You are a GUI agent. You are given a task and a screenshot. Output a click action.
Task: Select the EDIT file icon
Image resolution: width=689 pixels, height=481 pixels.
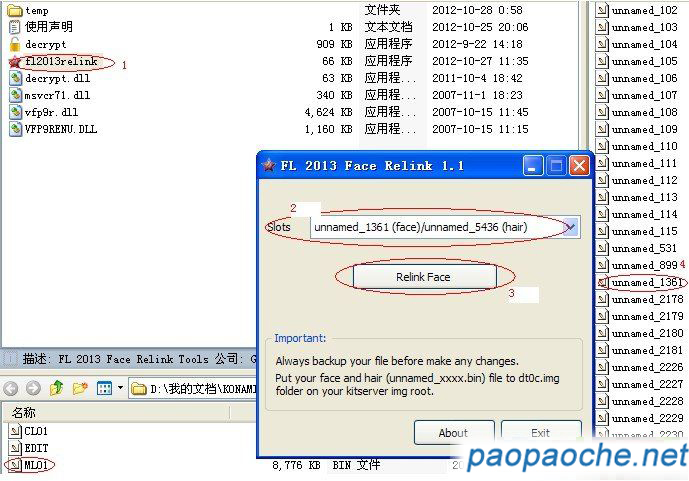[x=15, y=448]
